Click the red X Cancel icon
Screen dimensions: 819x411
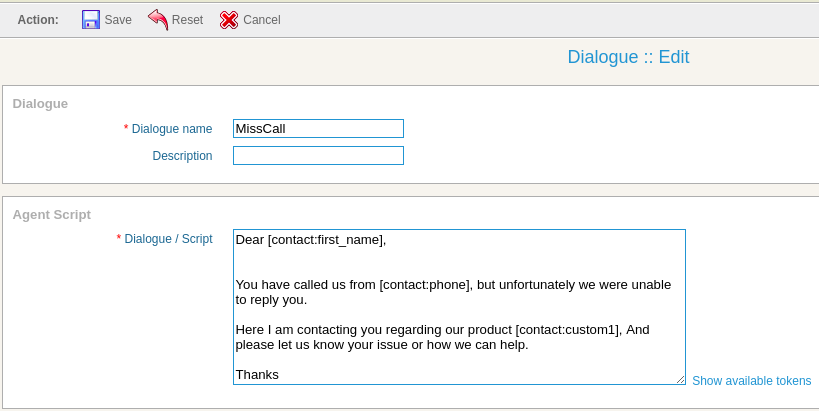pyautogui.click(x=229, y=20)
